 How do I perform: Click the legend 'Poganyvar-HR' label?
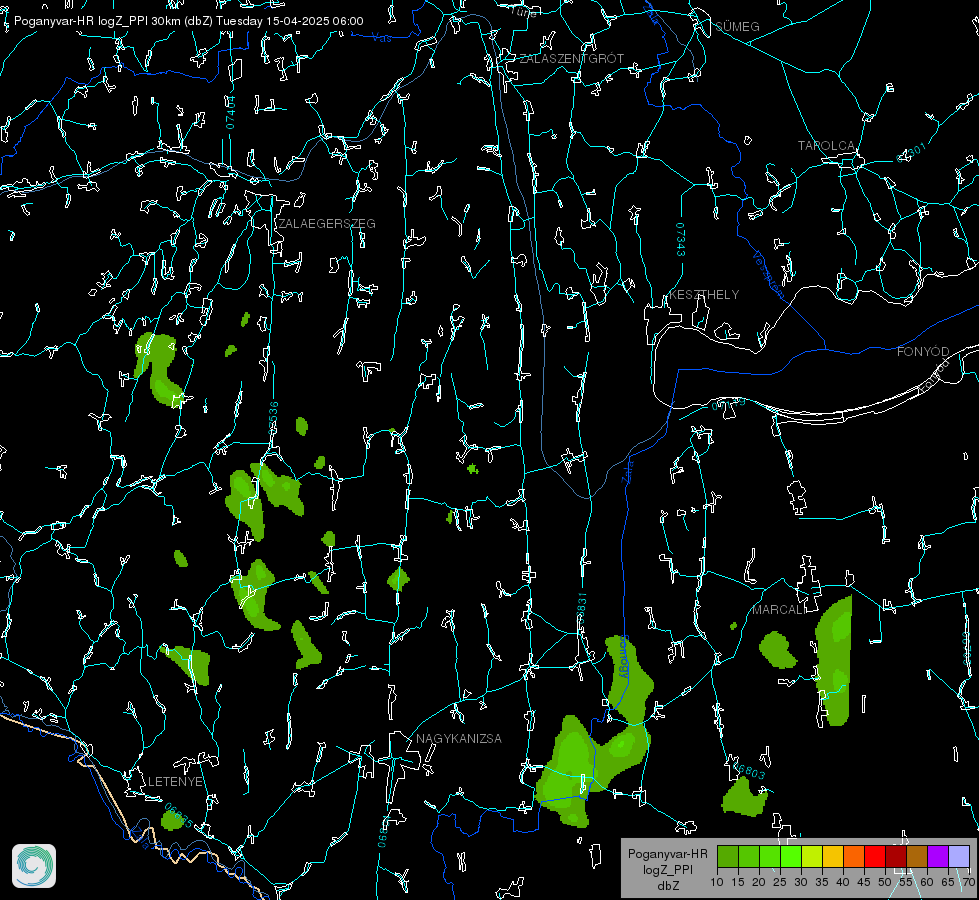tap(667, 853)
